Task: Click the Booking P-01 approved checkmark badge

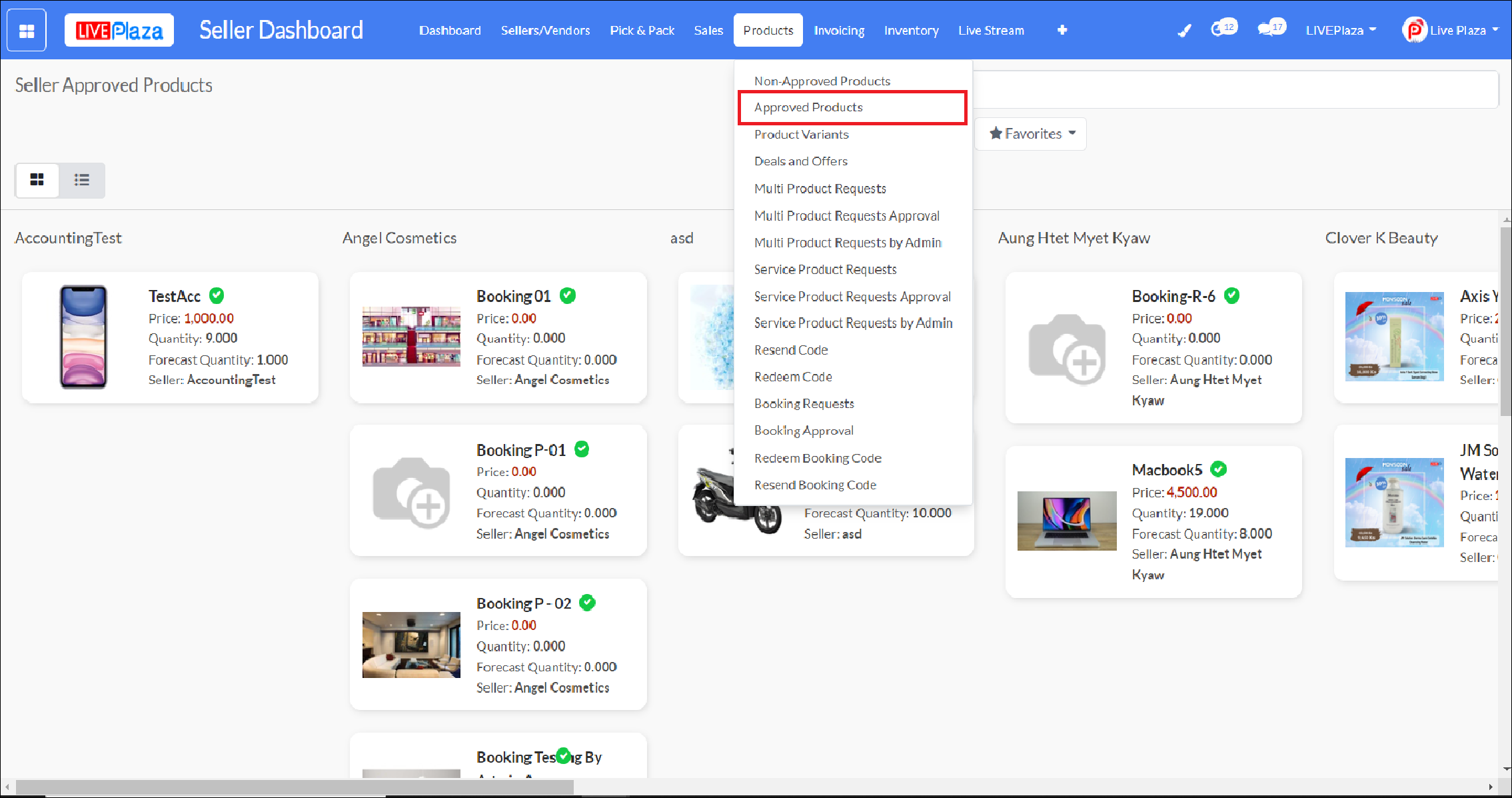Action: point(582,449)
